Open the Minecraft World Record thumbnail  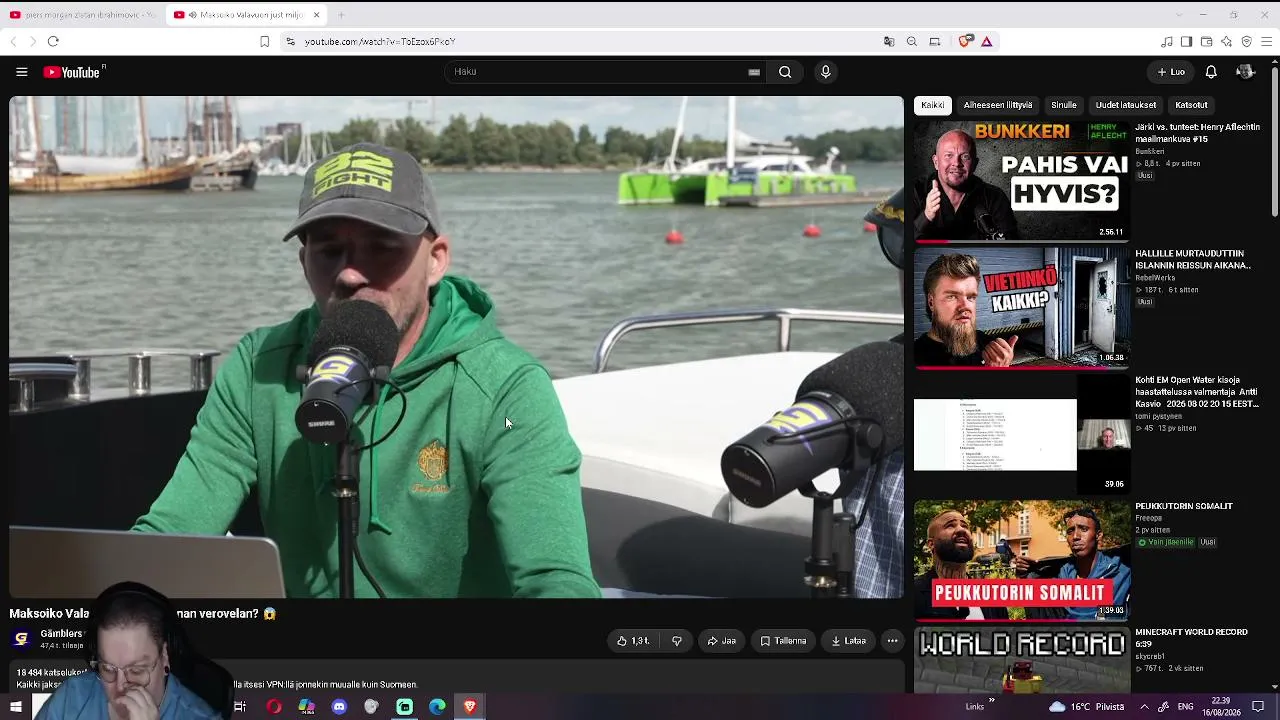[x=1022, y=660]
